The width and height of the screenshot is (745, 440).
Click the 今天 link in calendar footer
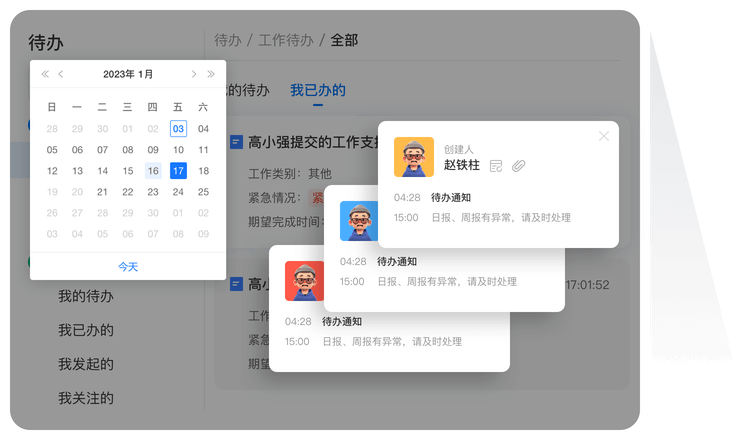pyautogui.click(x=128, y=266)
